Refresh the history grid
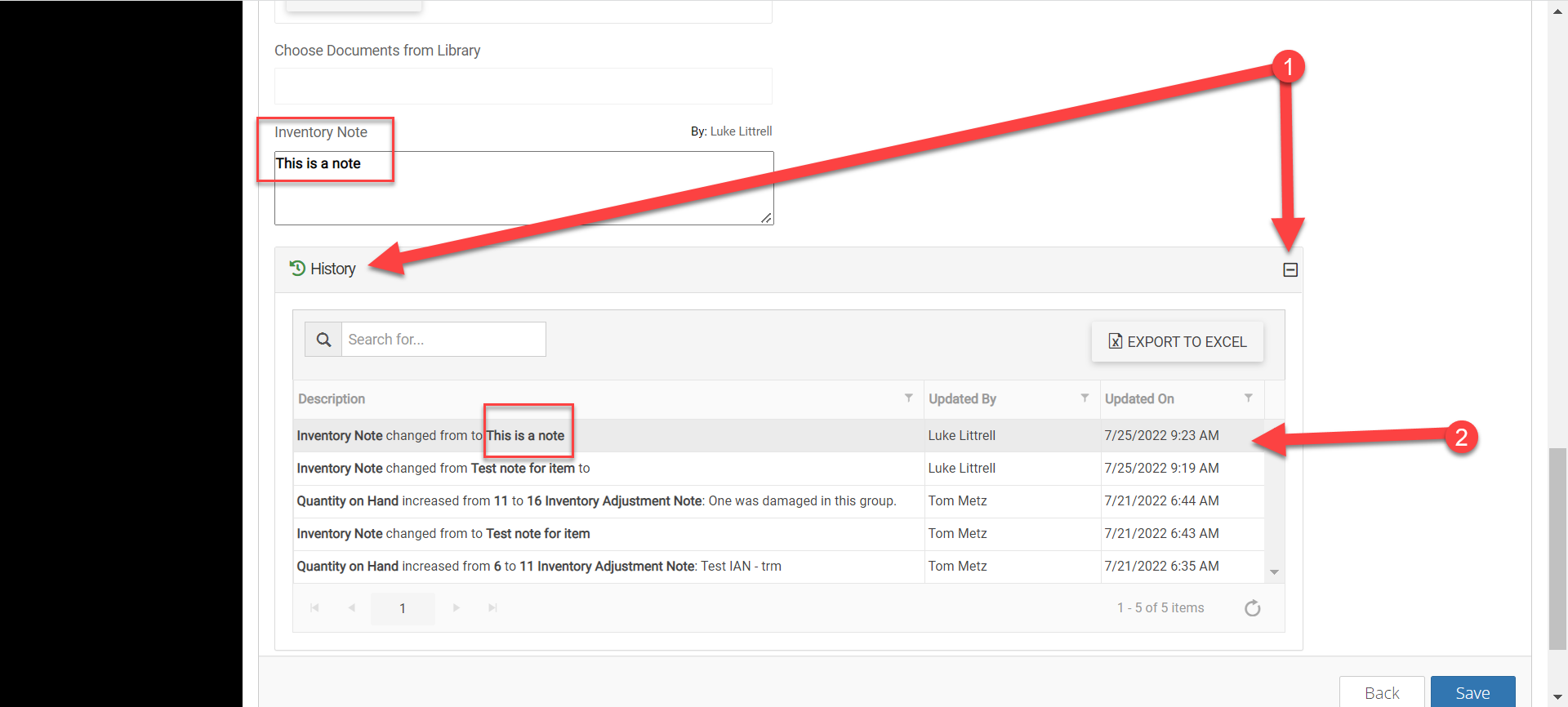The image size is (1568, 707). (x=1252, y=608)
